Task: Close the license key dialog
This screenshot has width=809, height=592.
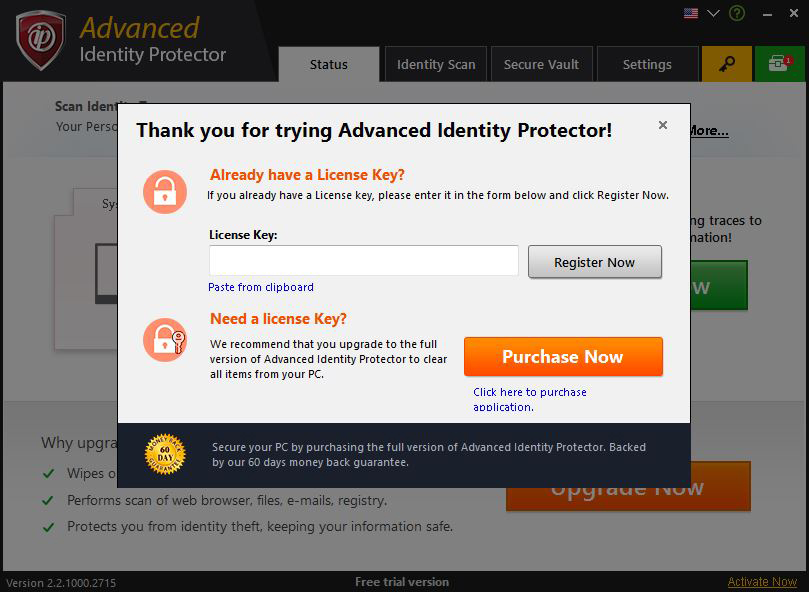Action: coord(662,125)
